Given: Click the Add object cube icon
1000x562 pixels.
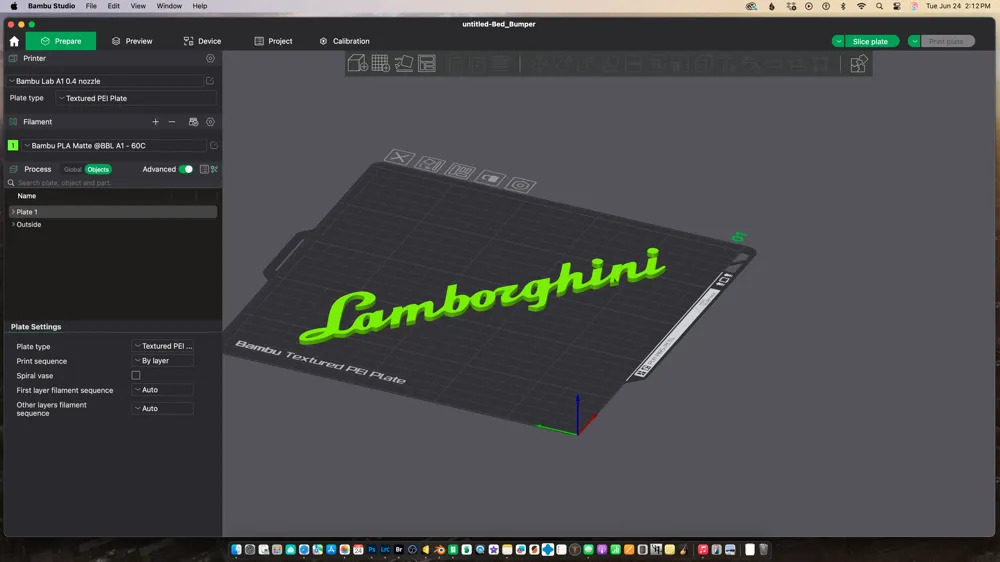Looking at the screenshot, I should pyautogui.click(x=357, y=63).
